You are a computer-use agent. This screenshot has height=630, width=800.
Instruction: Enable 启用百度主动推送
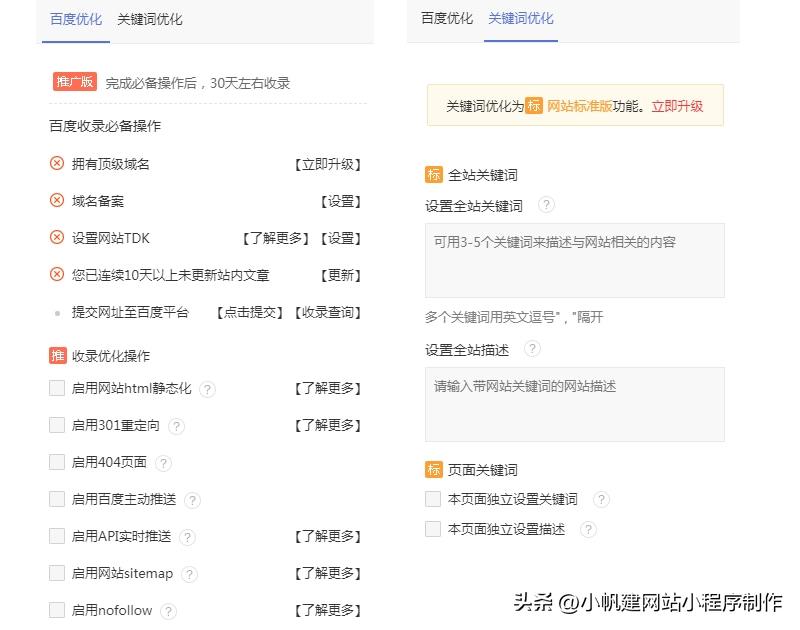57,500
